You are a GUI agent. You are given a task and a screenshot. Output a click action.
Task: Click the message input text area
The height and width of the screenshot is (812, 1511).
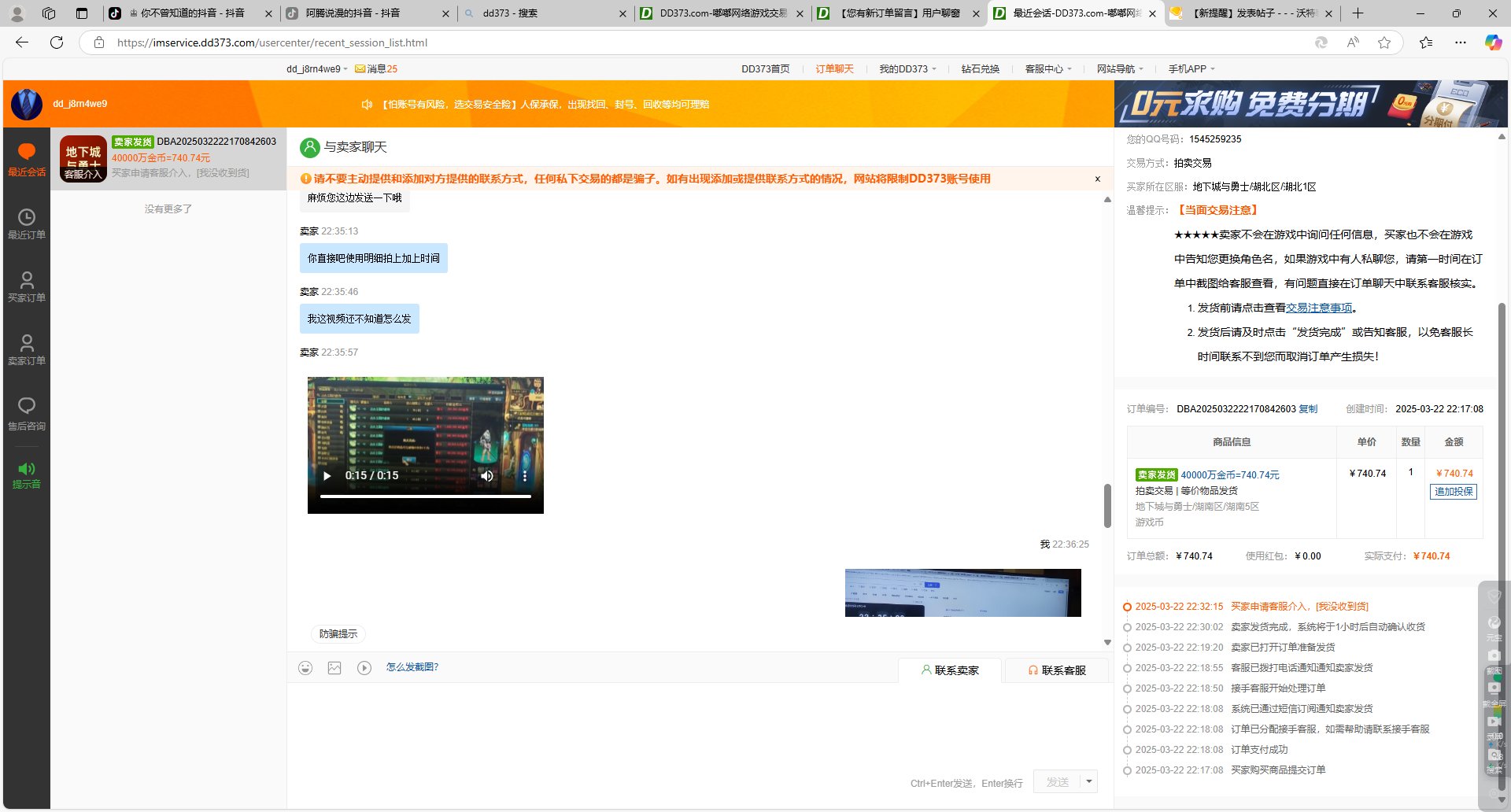click(x=700, y=724)
